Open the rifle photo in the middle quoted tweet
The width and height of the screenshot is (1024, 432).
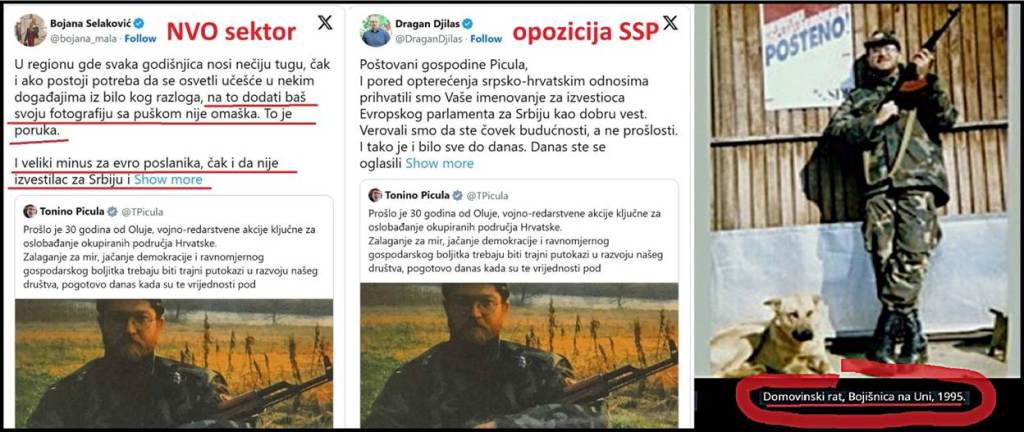(x=519, y=355)
